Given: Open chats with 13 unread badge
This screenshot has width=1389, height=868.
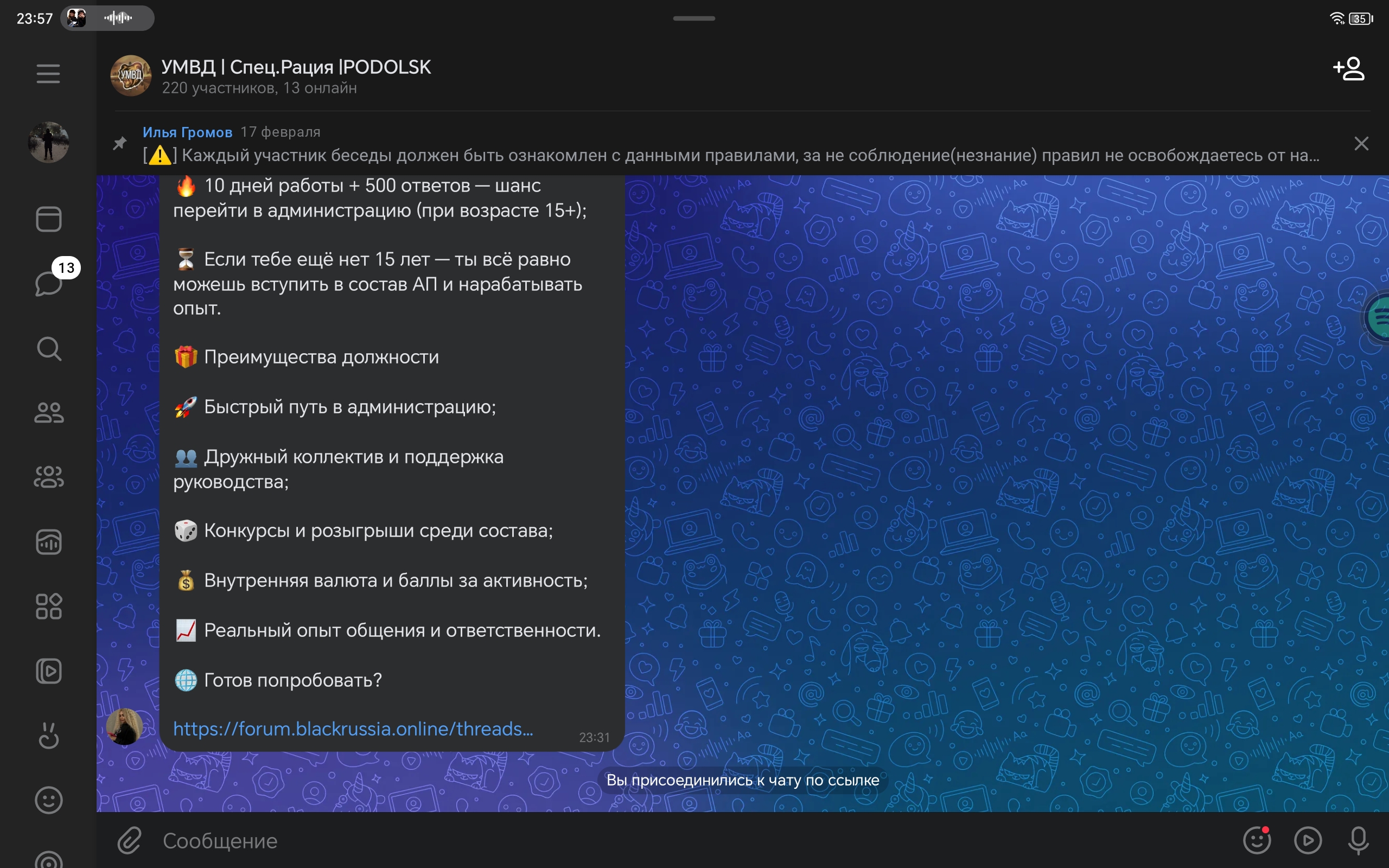Looking at the screenshot, I should pos(49,283).
